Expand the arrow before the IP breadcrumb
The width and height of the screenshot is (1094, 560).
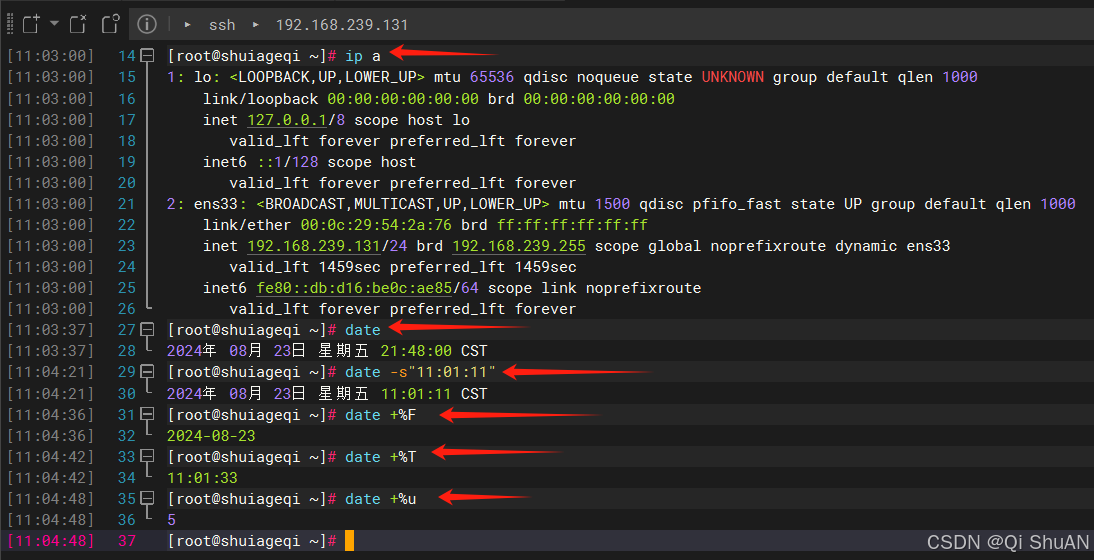tap(256, 25)
